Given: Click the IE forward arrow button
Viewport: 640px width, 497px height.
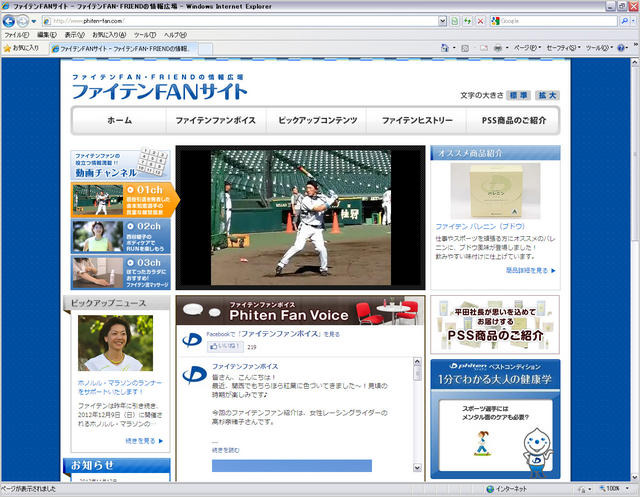Looking at the screenshot, I should point(22,21).
